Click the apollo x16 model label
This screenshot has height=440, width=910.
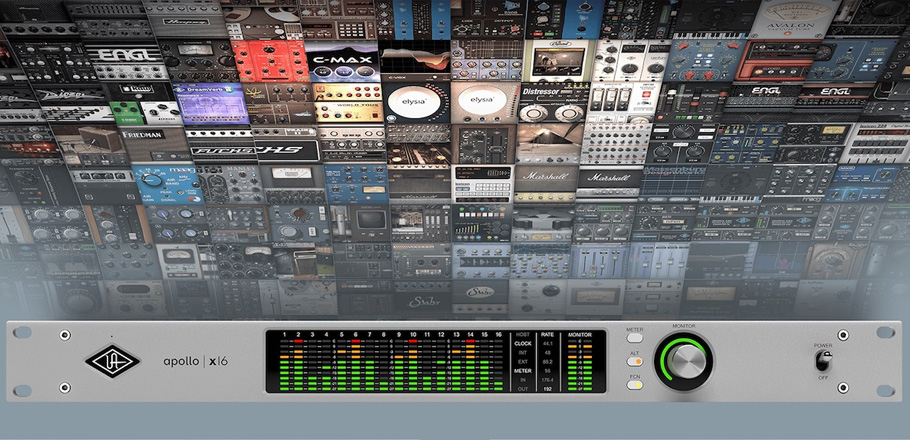point(196,361)
